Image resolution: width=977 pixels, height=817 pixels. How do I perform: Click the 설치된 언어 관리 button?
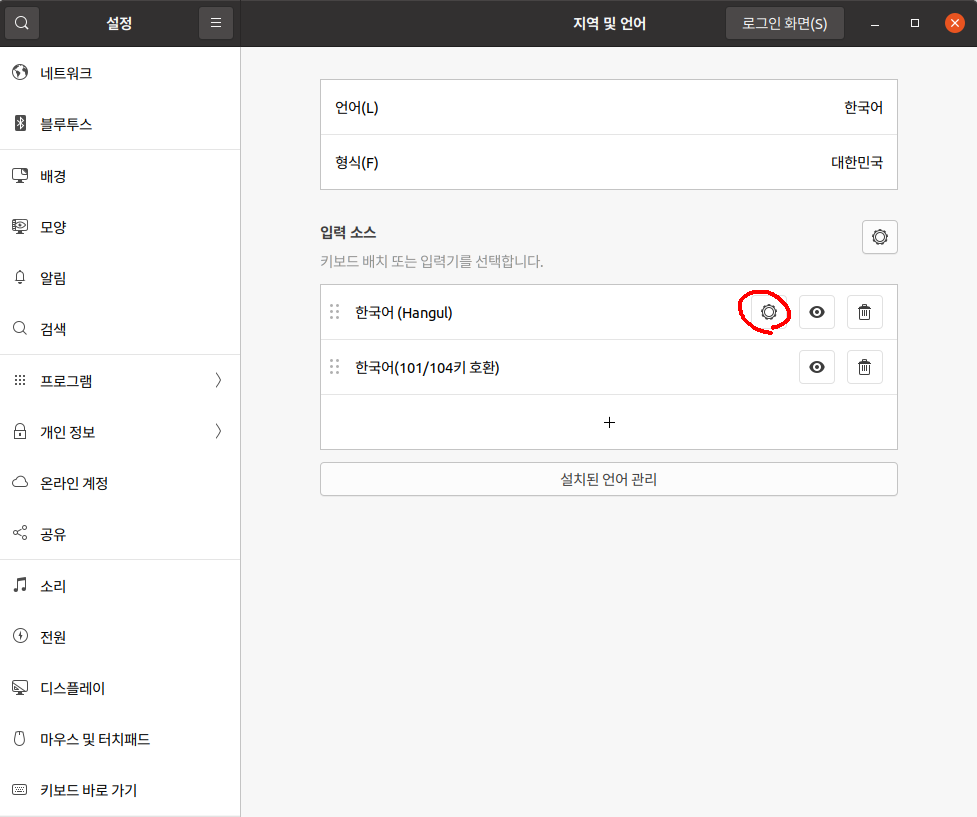(x=609, y=479)
